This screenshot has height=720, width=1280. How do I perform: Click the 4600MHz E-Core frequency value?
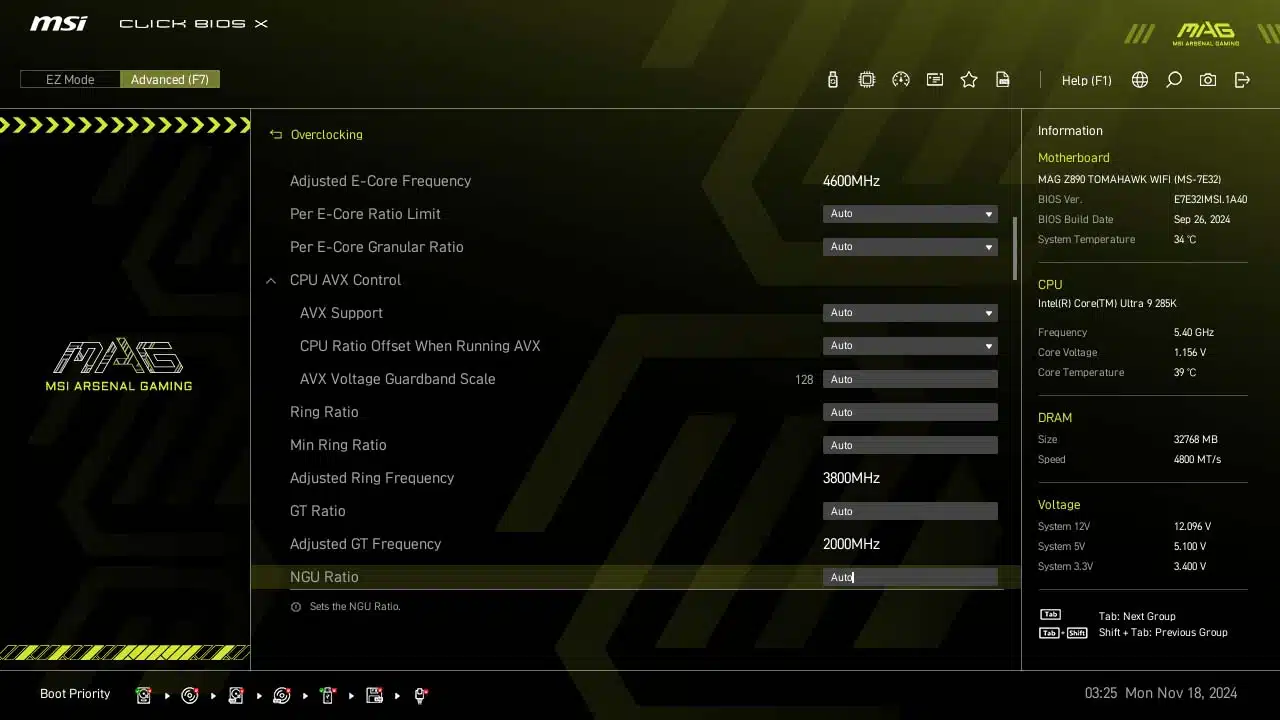(x=851, y=181)
